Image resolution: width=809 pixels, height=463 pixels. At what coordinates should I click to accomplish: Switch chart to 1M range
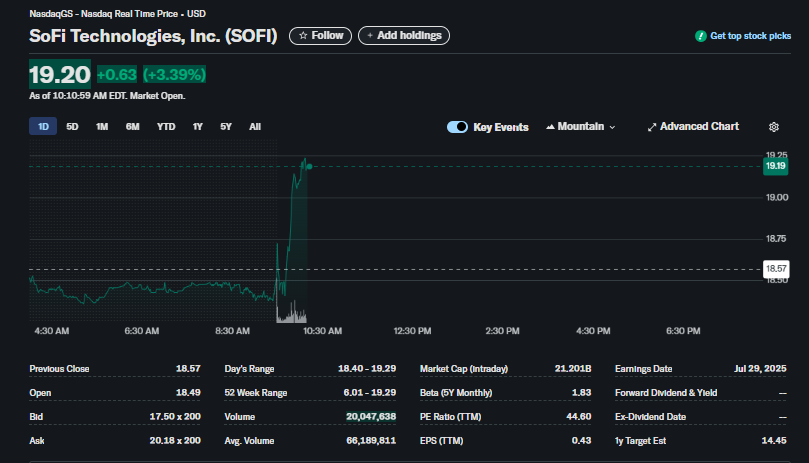click(102, 126)
